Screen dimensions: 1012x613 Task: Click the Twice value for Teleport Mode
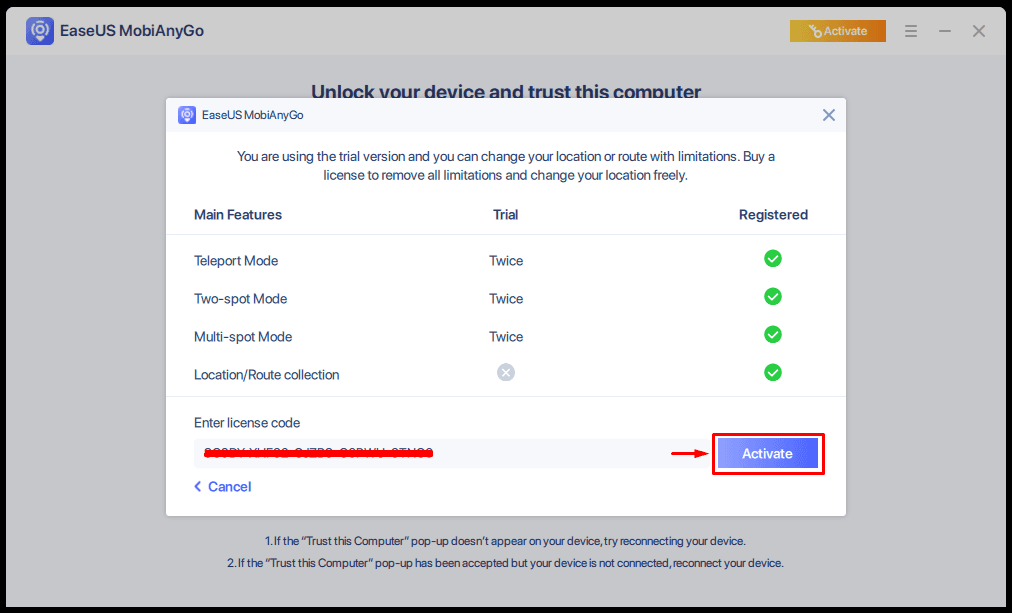coord(506,261)
